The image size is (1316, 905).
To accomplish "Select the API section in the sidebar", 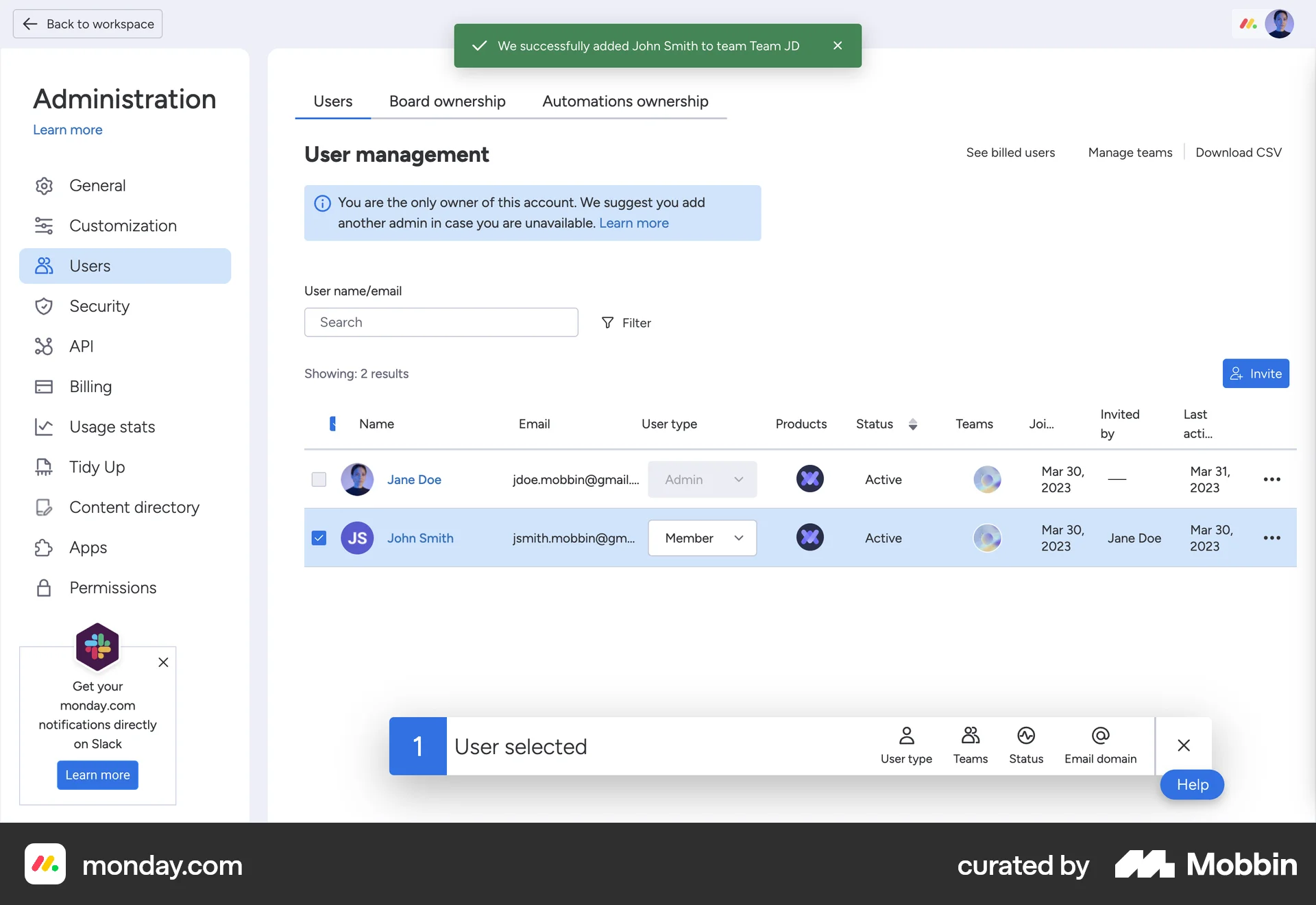I will [x=82, y=346].
